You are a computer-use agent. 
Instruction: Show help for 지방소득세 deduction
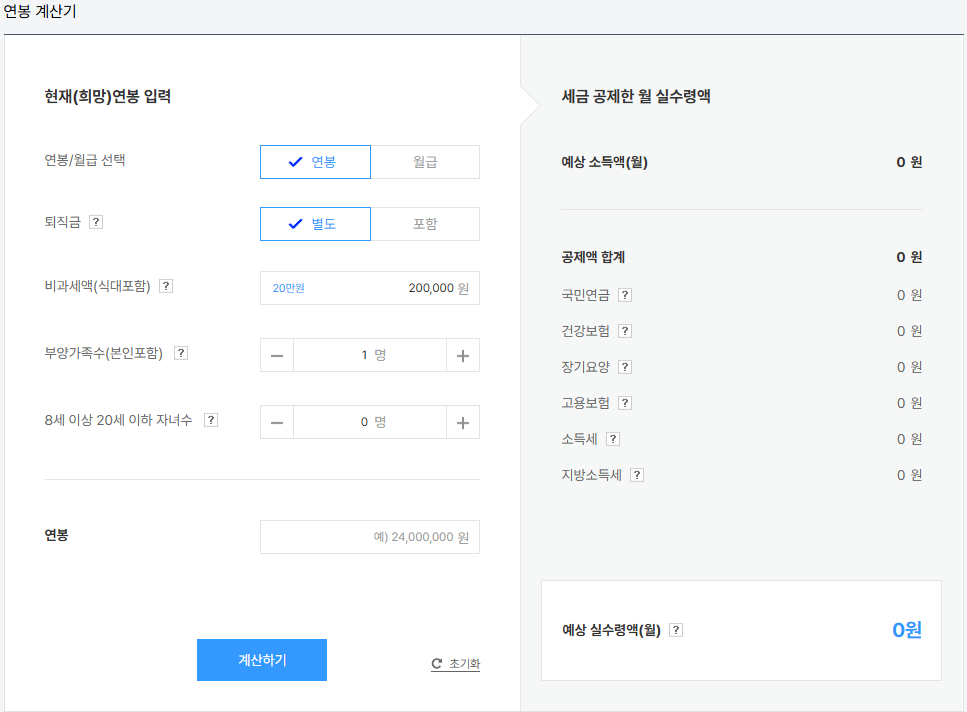tap(637, 475)
